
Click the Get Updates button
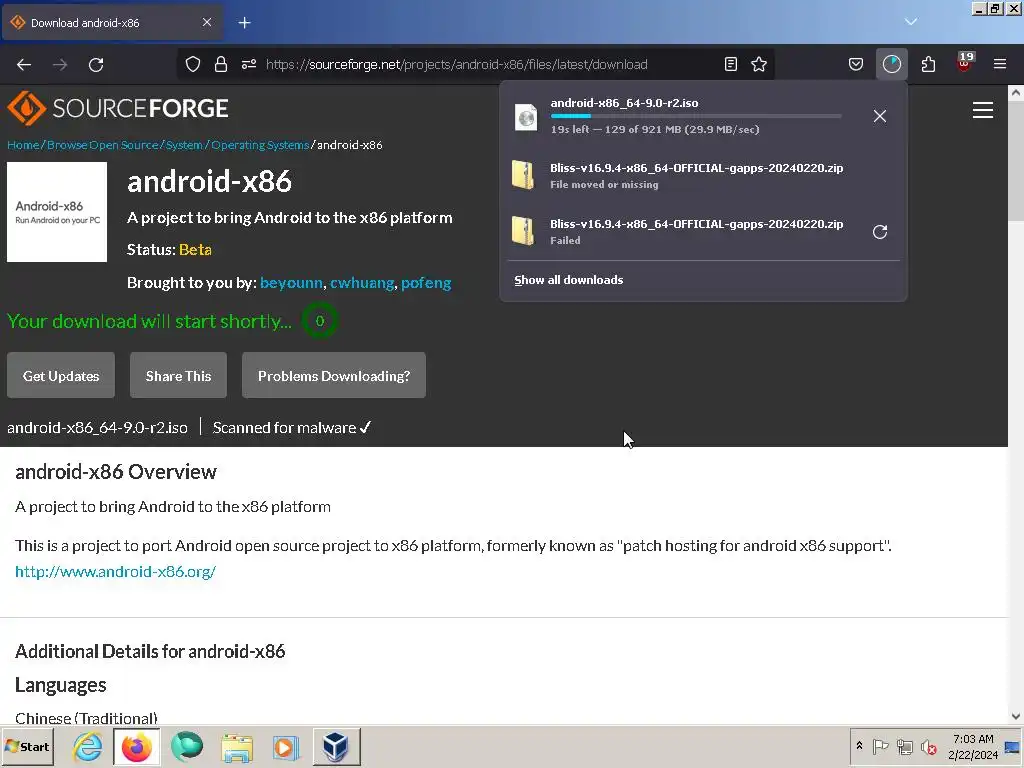(x=61, y=376)
